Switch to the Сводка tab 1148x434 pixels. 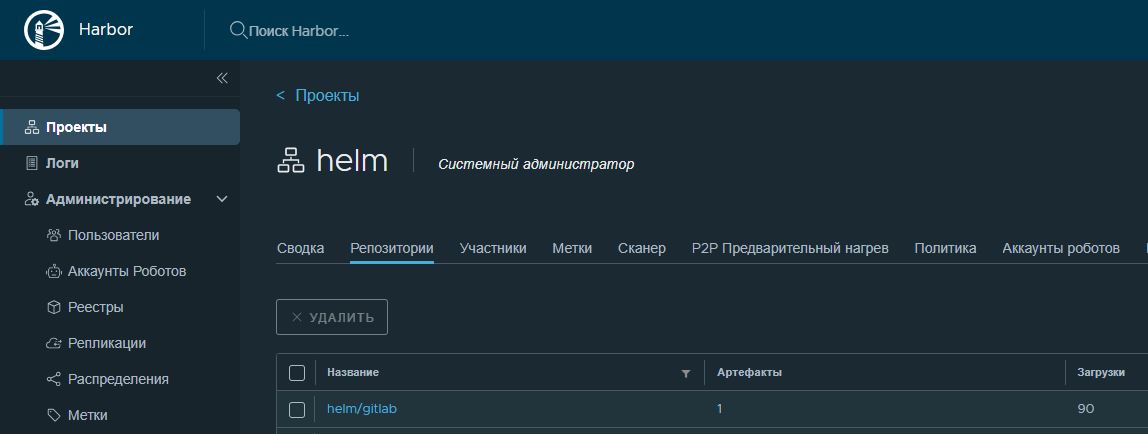(300, 248)
